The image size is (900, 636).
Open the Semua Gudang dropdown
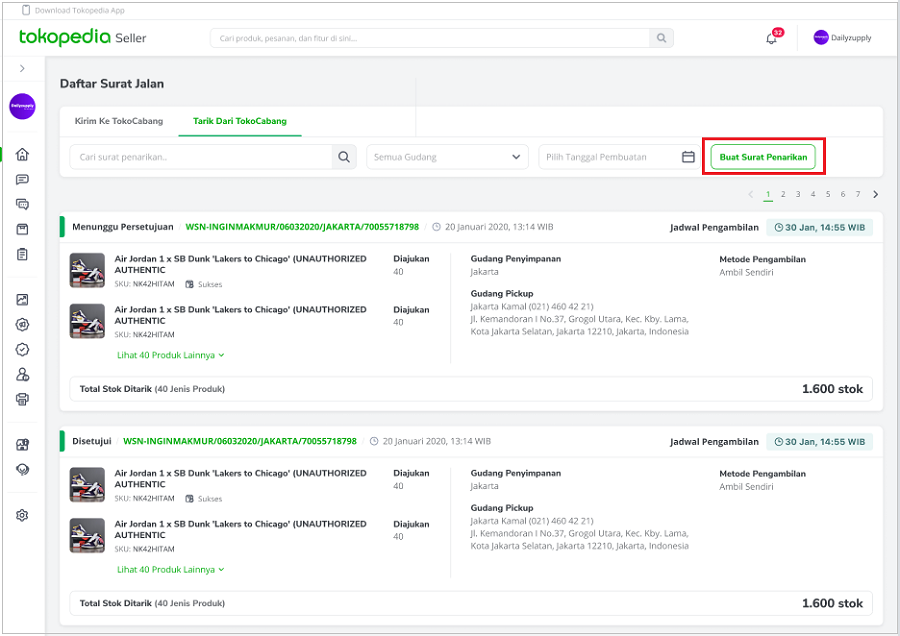point(447,157)
